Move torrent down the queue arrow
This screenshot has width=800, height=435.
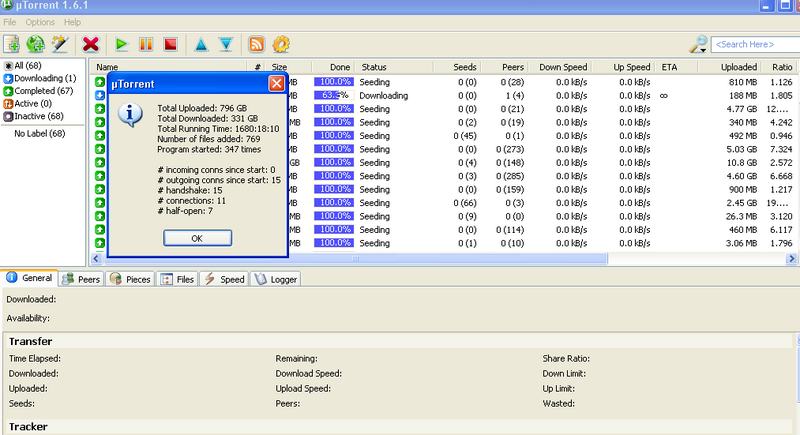226,44
